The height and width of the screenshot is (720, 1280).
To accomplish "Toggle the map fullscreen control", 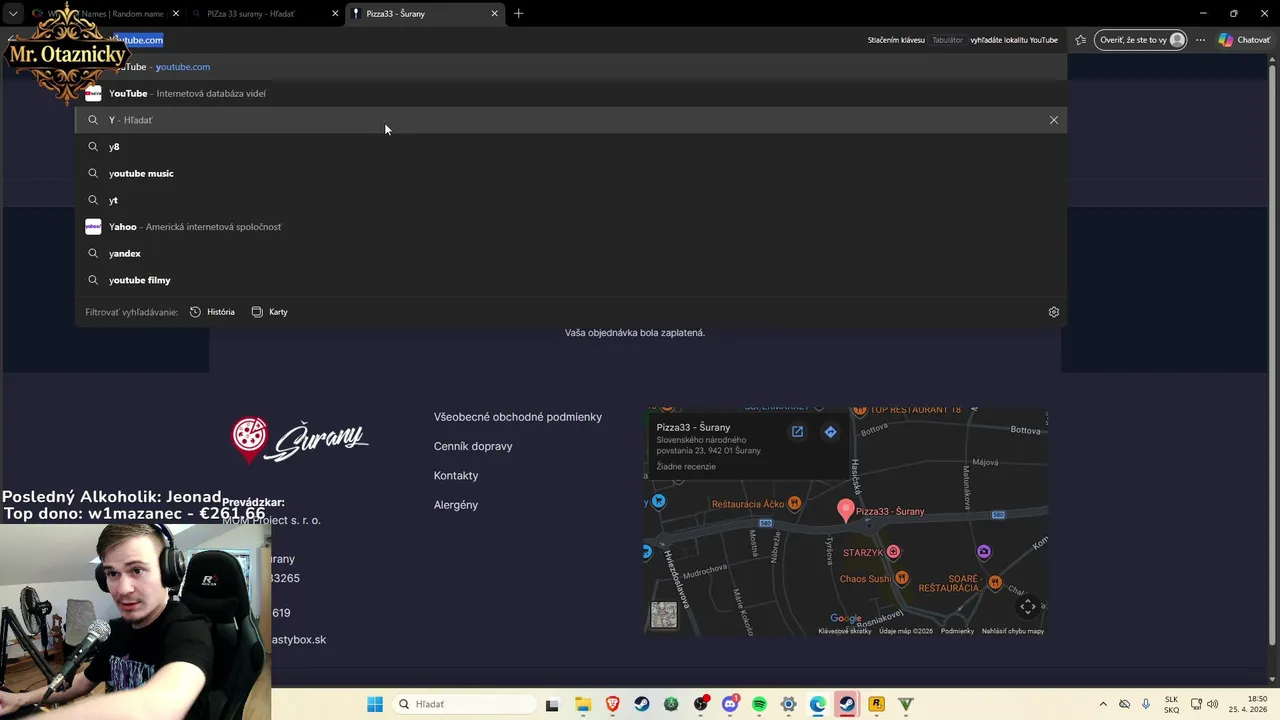I will click(1028, 608).
